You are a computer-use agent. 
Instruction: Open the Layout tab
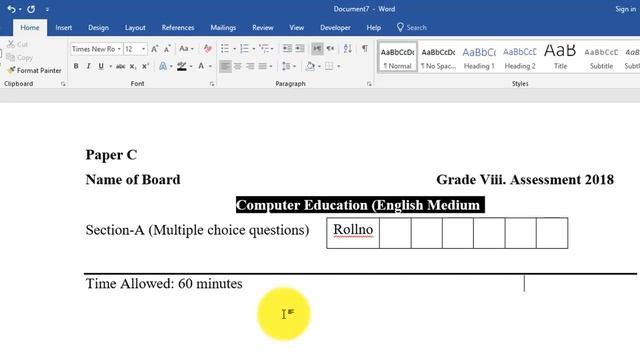(135, 28)
